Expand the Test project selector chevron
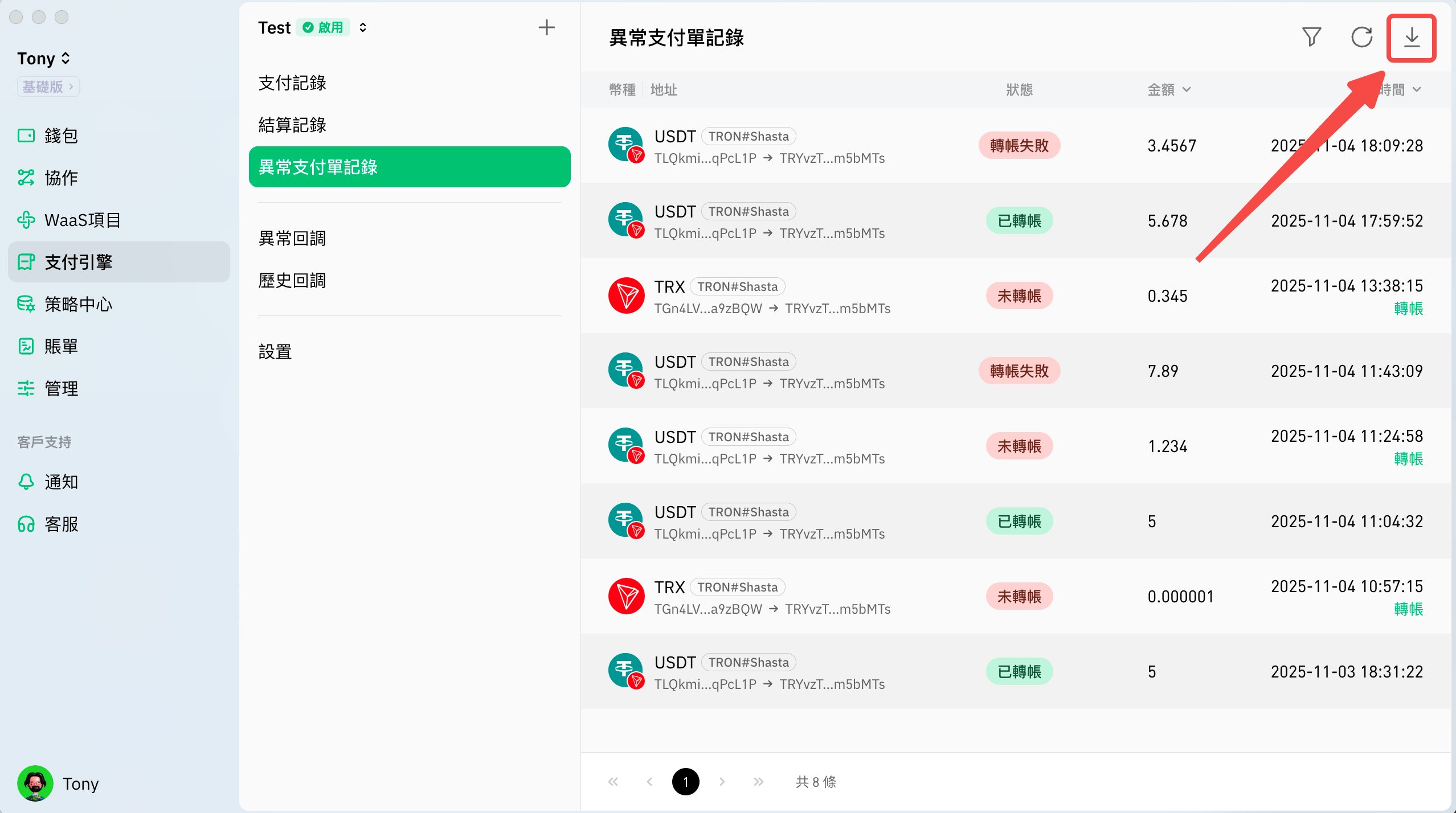Viewport: 1456px width, 813px height. (363, 27)
